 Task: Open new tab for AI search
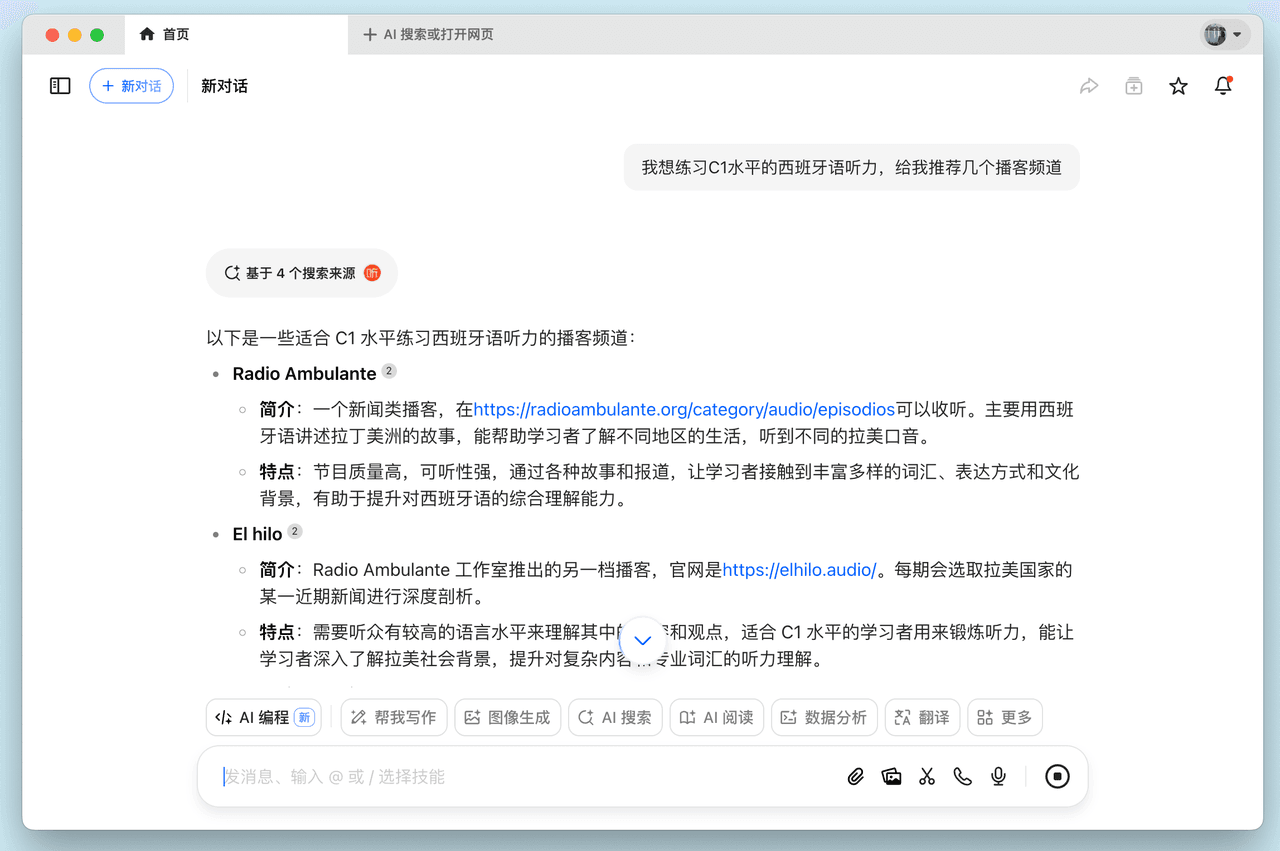coord(429,34)
